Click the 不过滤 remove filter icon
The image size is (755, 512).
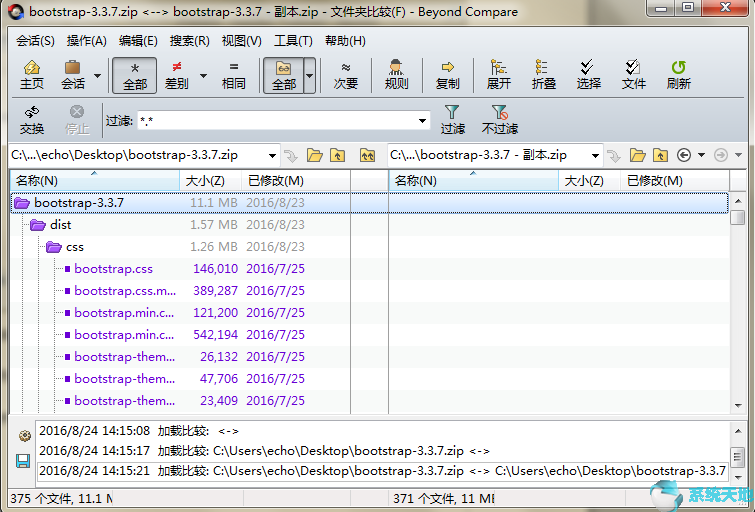500,120
